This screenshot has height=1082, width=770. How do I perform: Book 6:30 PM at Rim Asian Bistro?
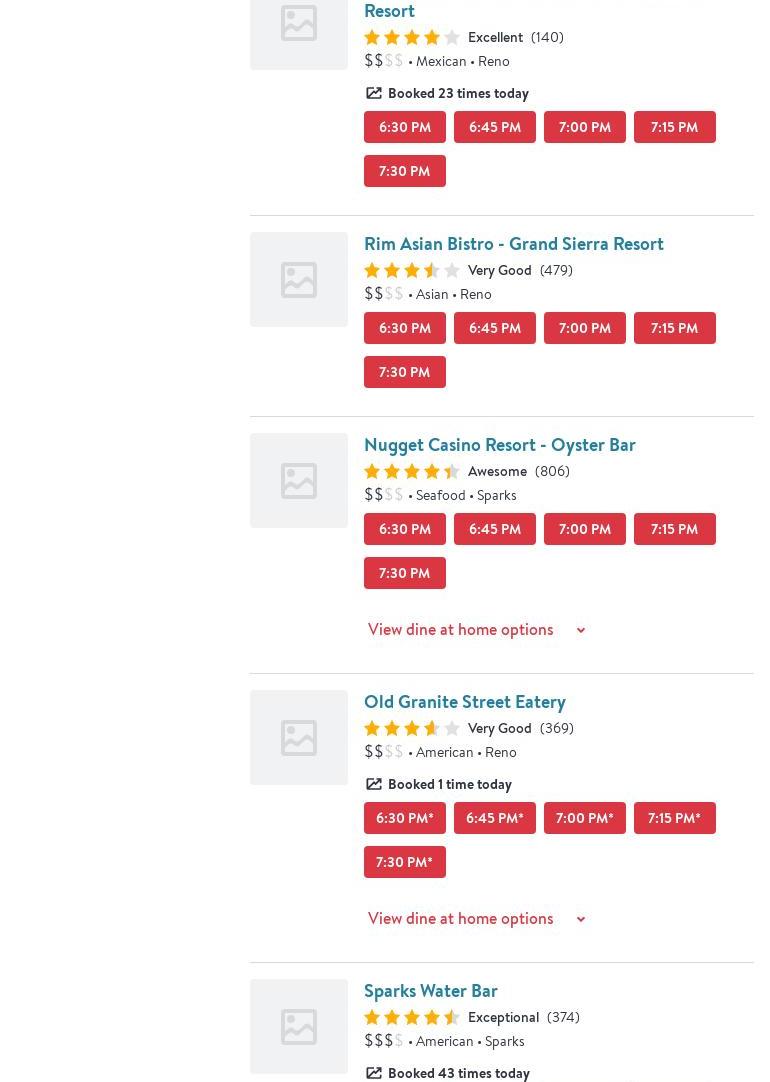click(x=404, y=328)
